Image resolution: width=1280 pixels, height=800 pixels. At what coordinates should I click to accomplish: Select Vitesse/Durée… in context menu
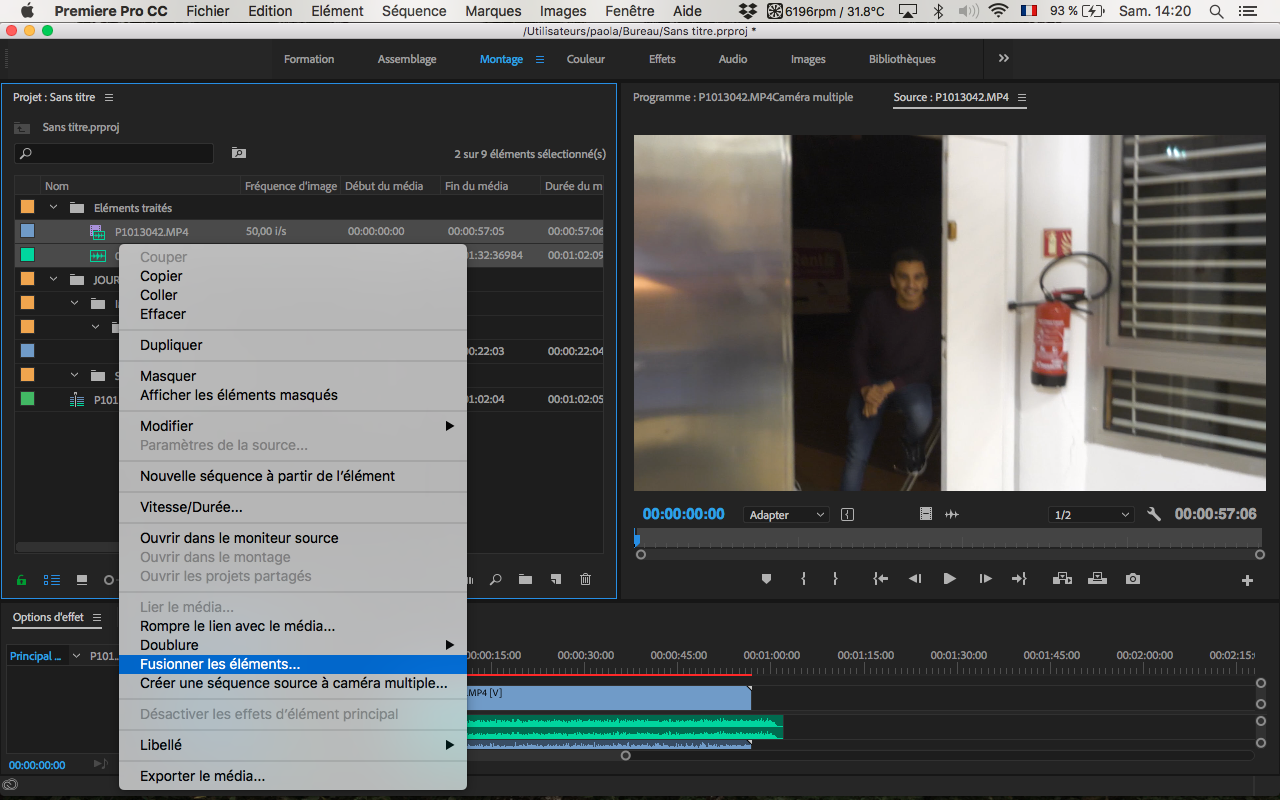coord(293,507)
